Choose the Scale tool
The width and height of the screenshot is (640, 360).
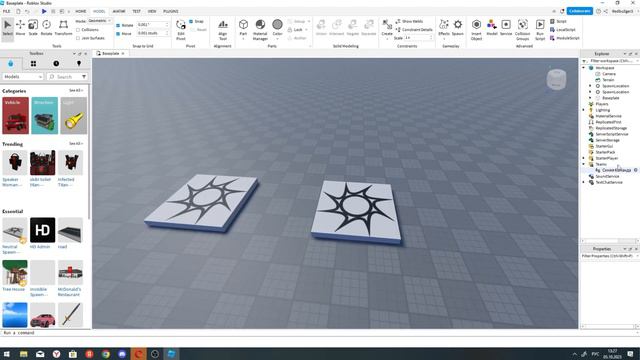(x=33, y=27)
